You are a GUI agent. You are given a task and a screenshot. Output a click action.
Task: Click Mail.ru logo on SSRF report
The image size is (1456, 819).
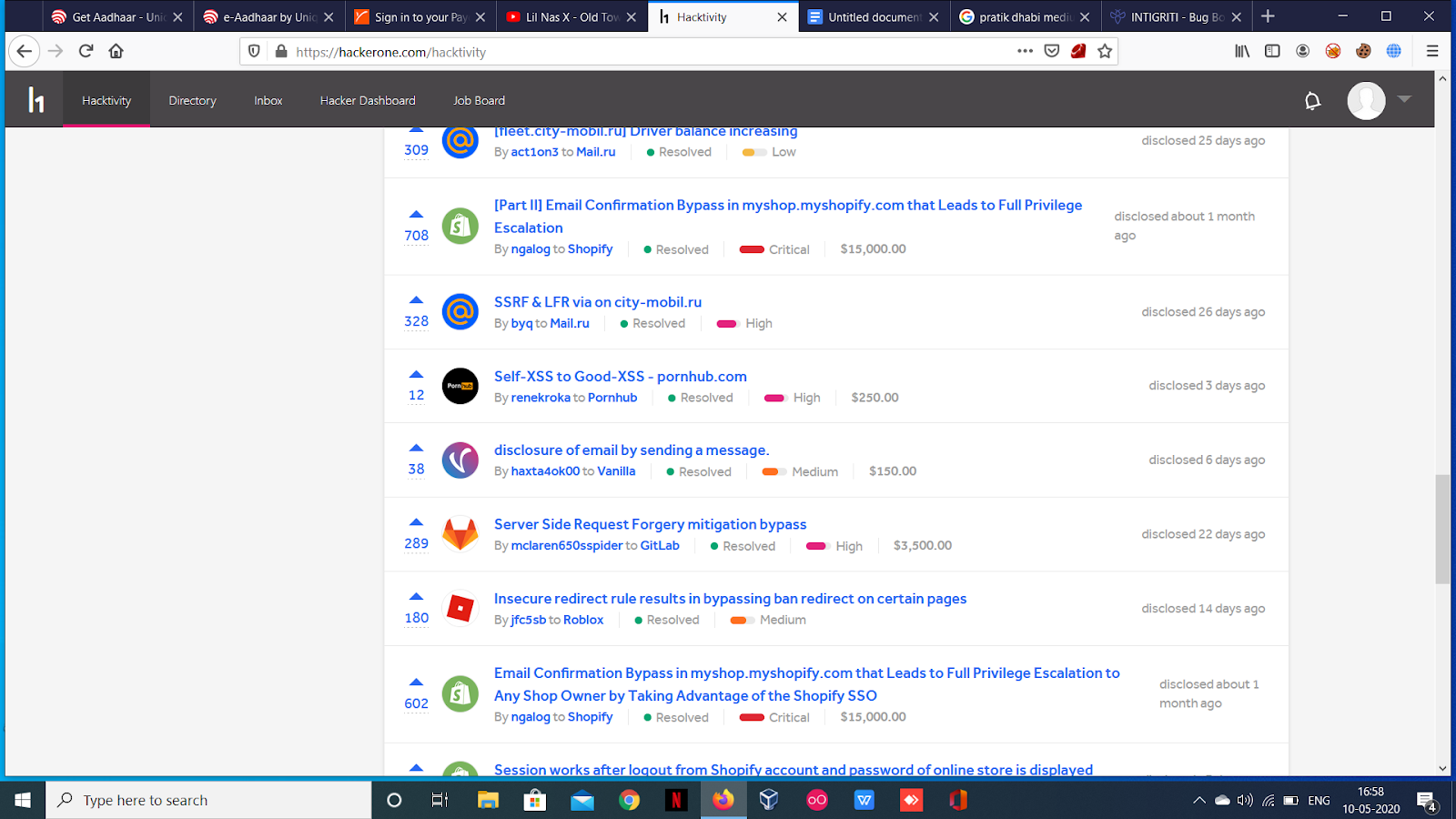click(460, 311)
